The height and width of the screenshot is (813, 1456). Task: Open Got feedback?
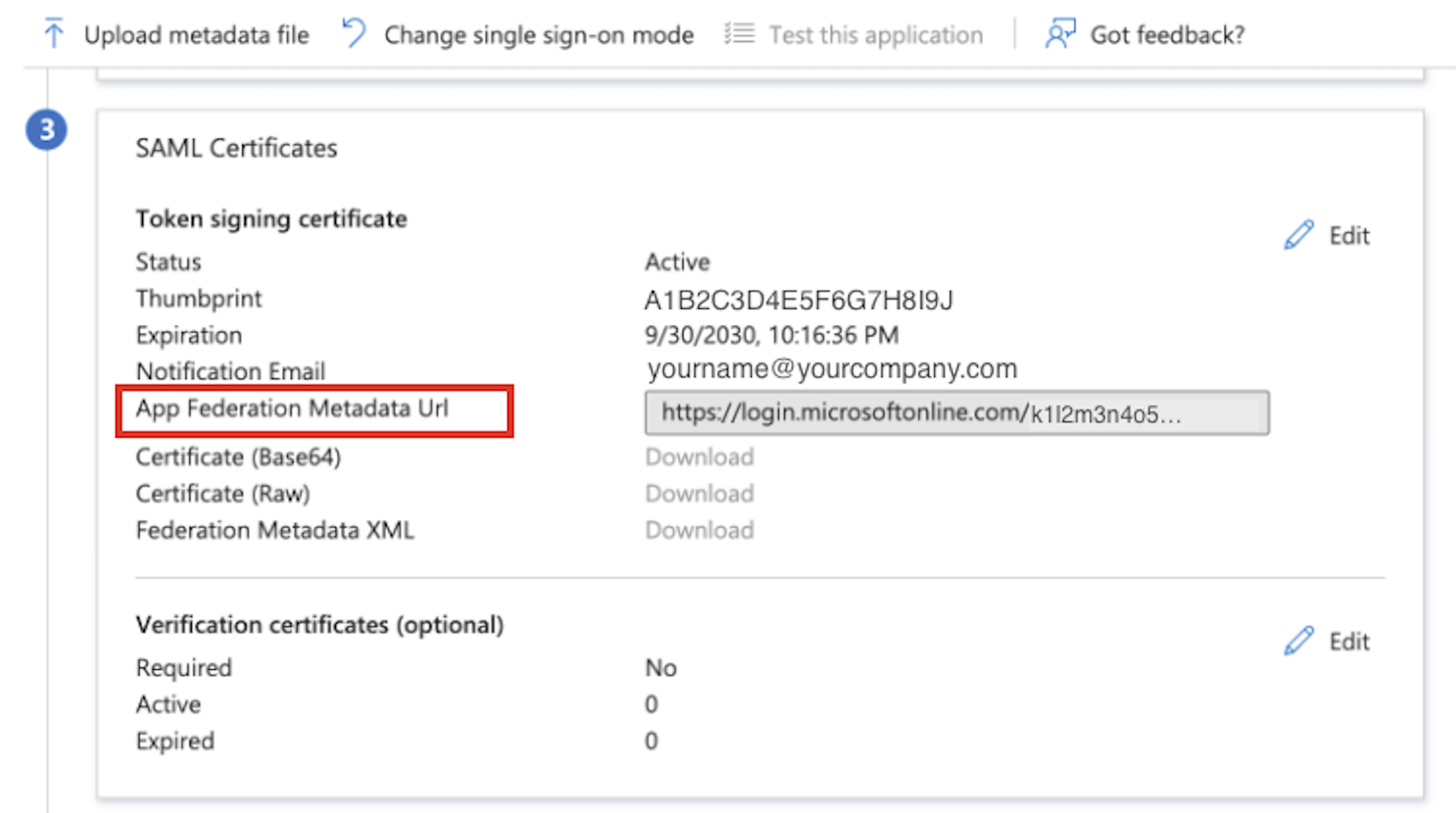(x=1168, y=35)
